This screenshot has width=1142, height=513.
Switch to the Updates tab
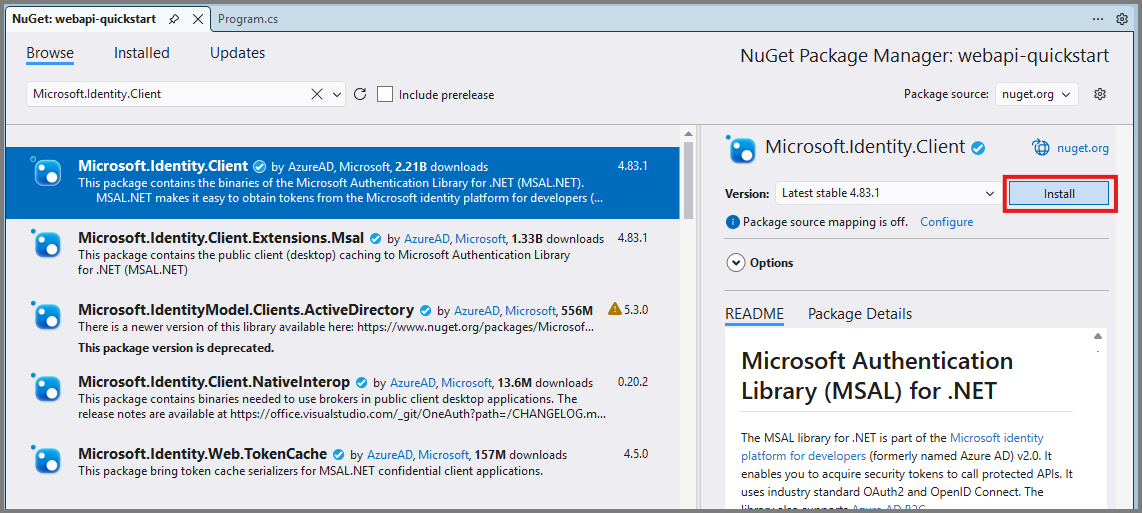[x=237, y=53]
